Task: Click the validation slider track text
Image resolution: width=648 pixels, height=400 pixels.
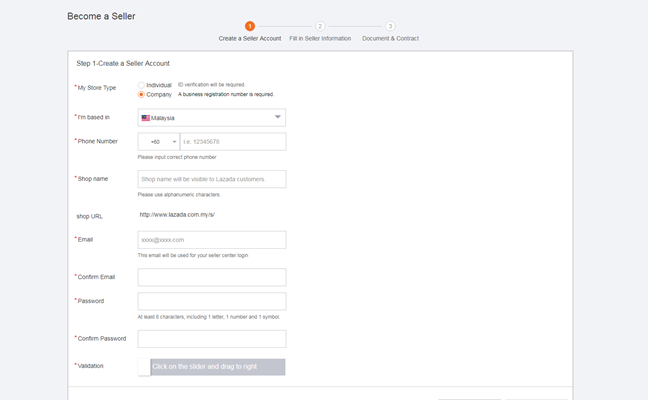Action: click(x=217, y=367)
